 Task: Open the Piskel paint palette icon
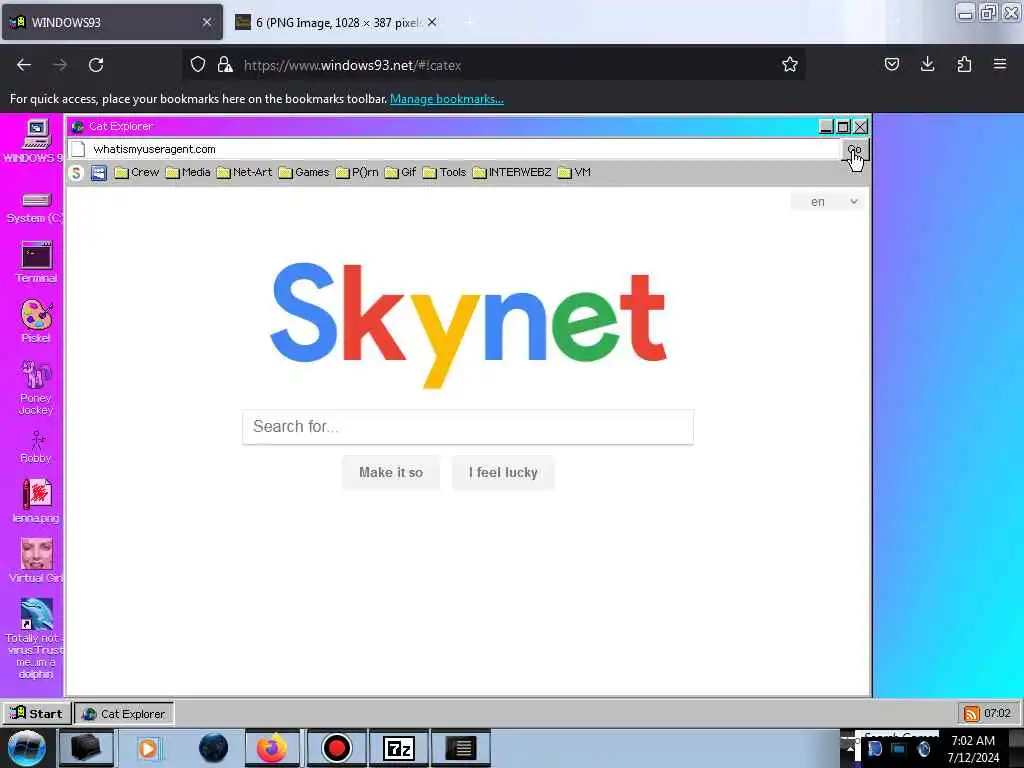[36, 321]
